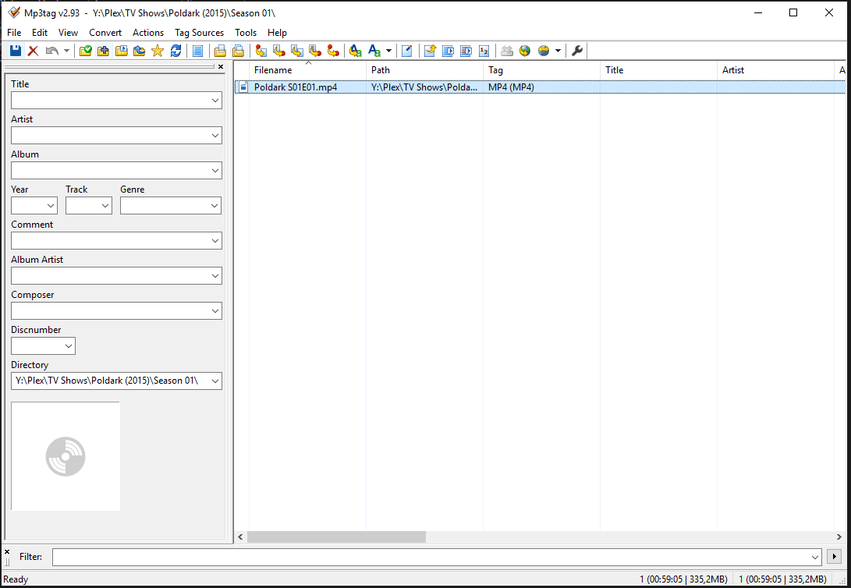This screenshot has height=588, width=851.
Task: Expand the Discnumber dropdown
Action: pyautogui.click(x=68, y=346)
